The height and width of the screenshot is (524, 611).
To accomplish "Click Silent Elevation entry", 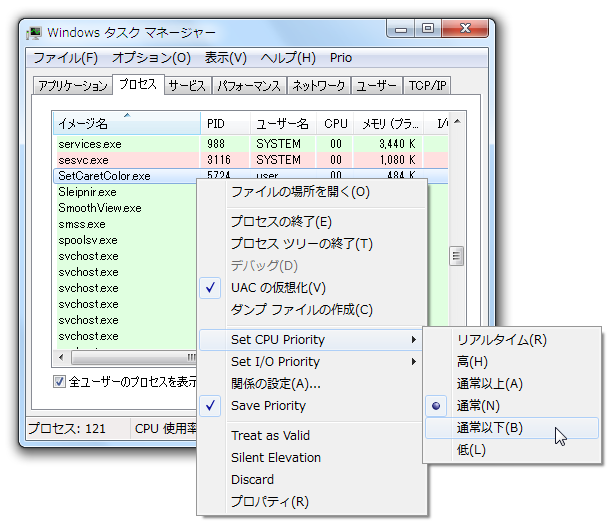I will click(x=312, y=457).
